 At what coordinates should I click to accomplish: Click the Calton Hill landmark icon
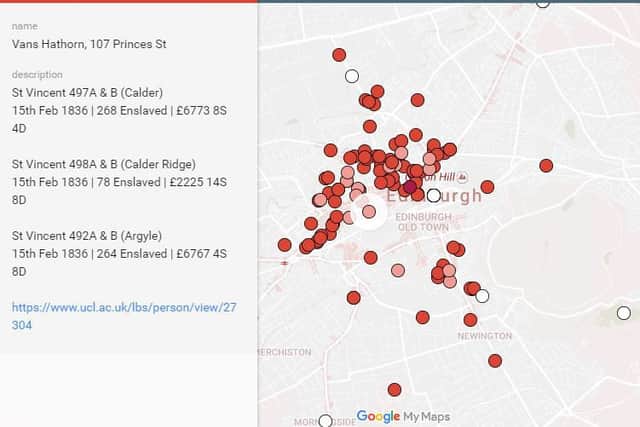[462, 177]
